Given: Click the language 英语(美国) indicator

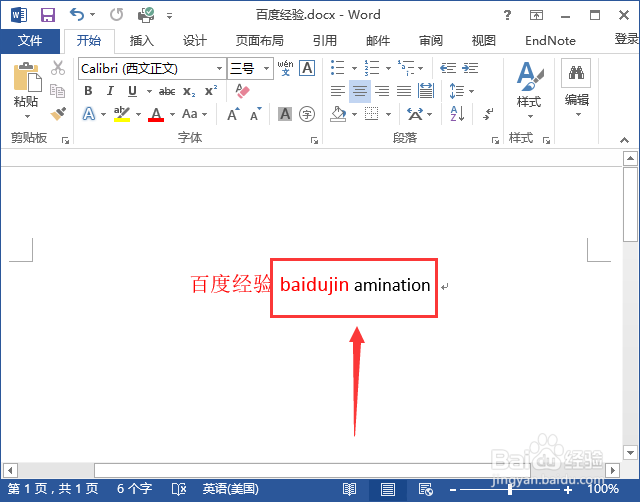Looking at the screenshot, I should 230,489.
